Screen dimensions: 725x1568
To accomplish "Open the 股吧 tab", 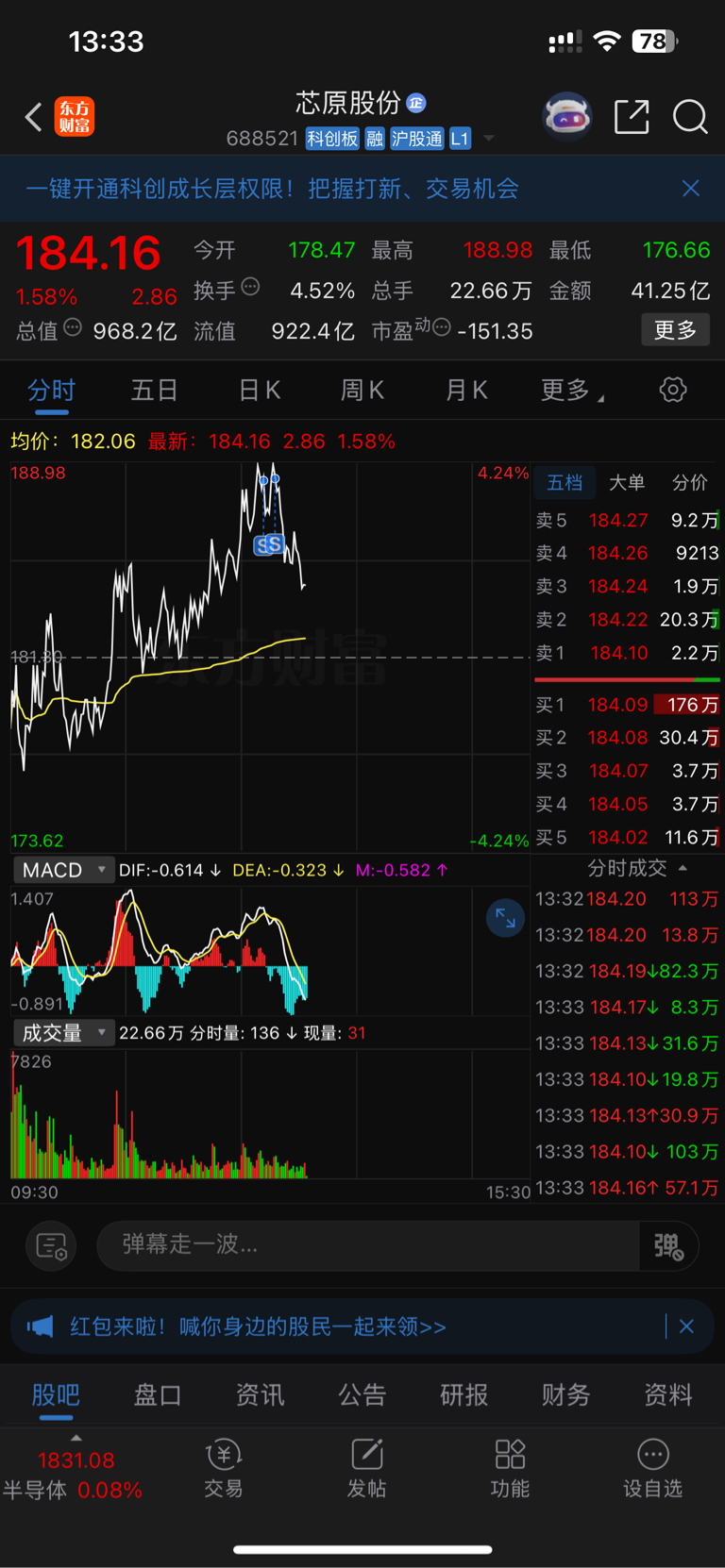I will (56, 1394).
